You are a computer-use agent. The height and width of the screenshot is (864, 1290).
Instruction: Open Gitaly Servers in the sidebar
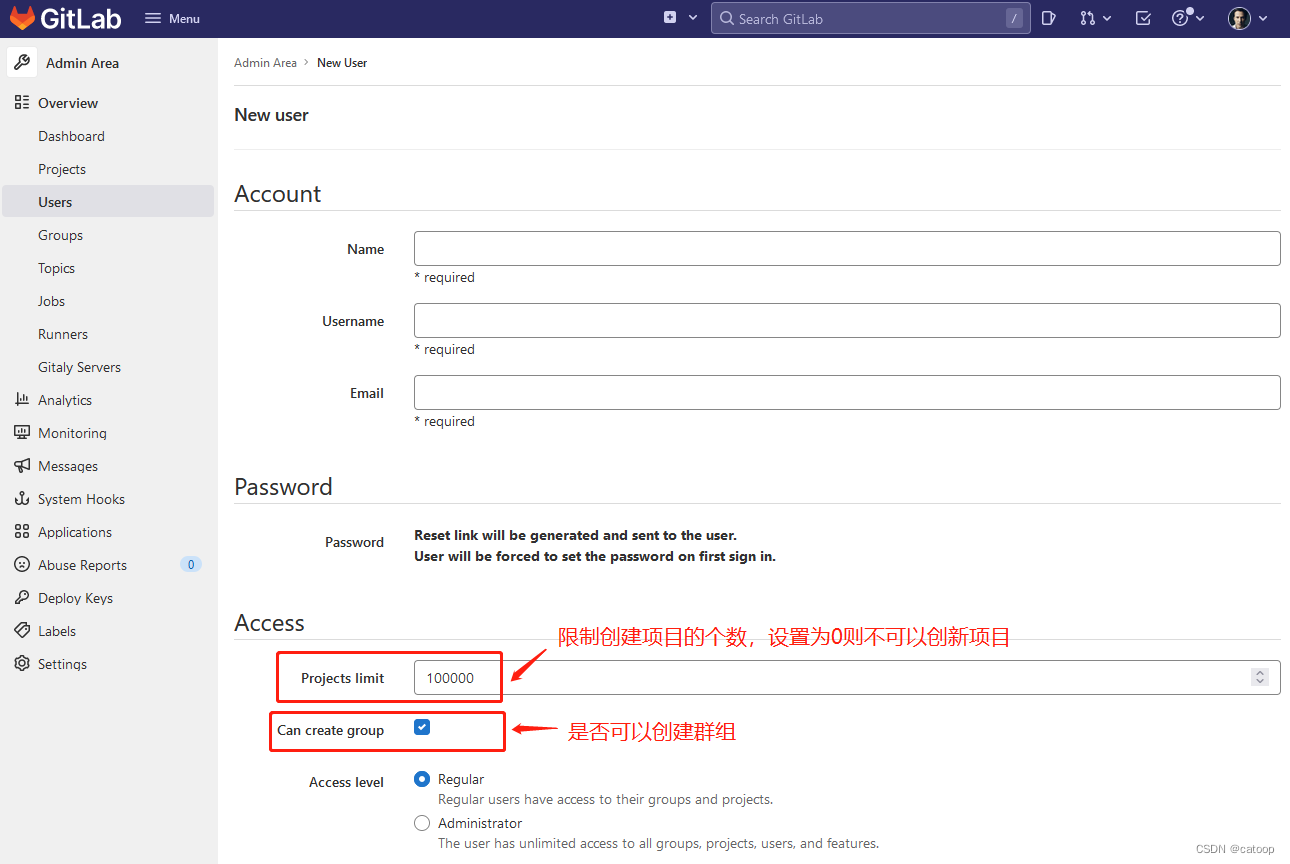79,367
